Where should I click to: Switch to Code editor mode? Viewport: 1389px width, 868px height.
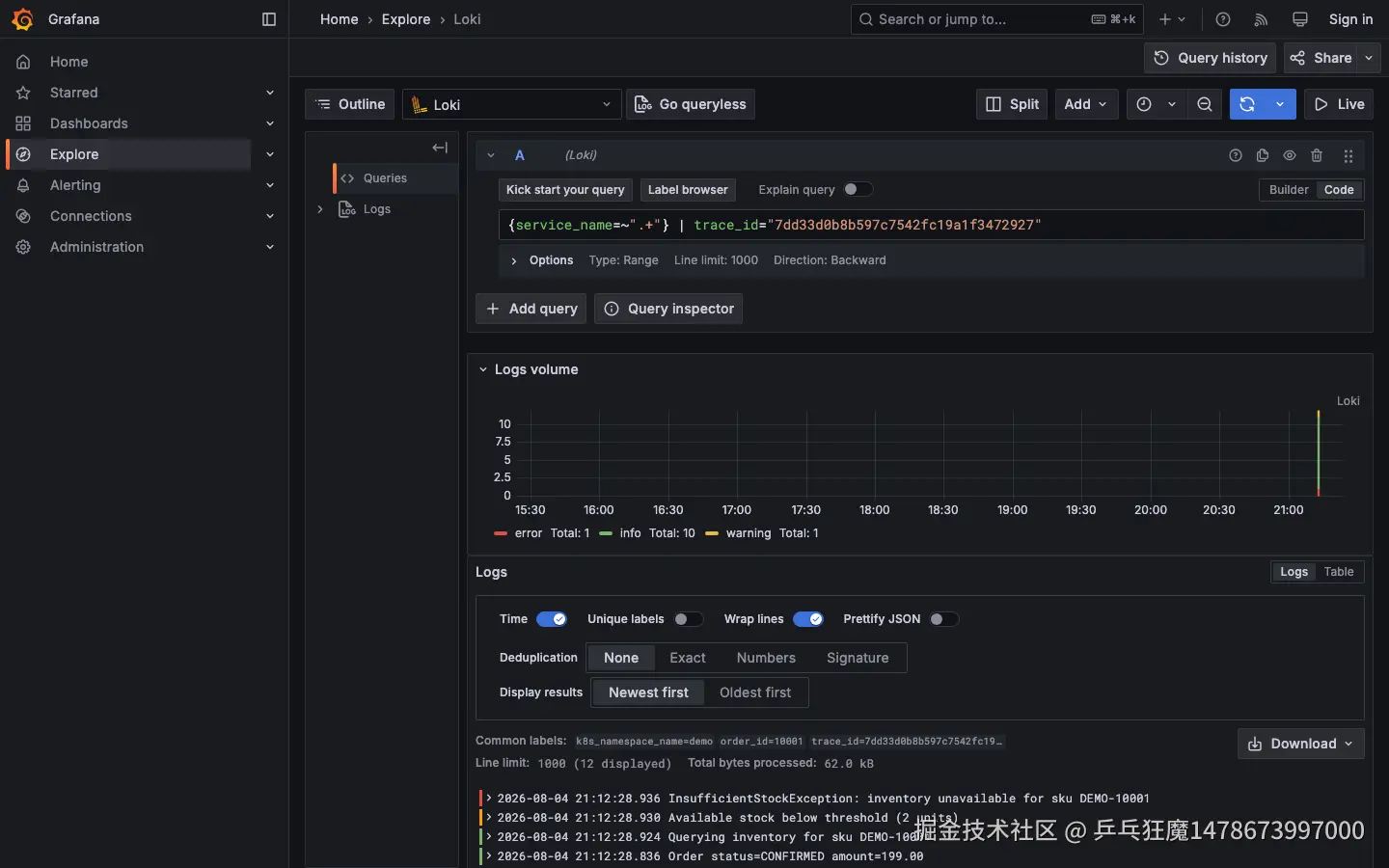pos(1339,190)
